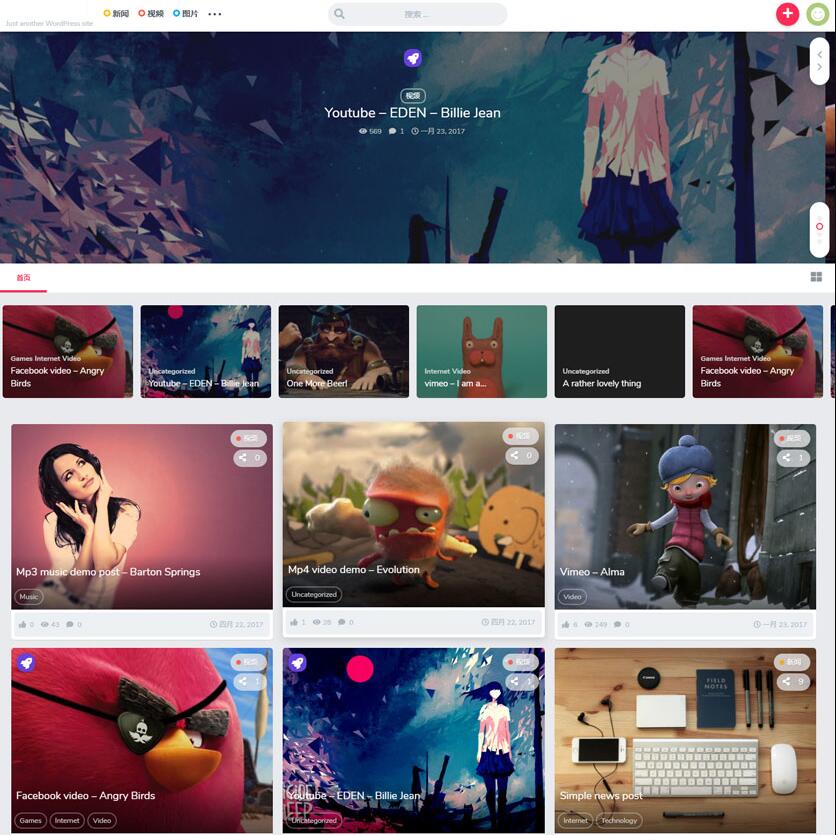The image size is (836, 835).
Task: Open comments icon under Mp3 music demo card
Action: (x=70, y=624)
